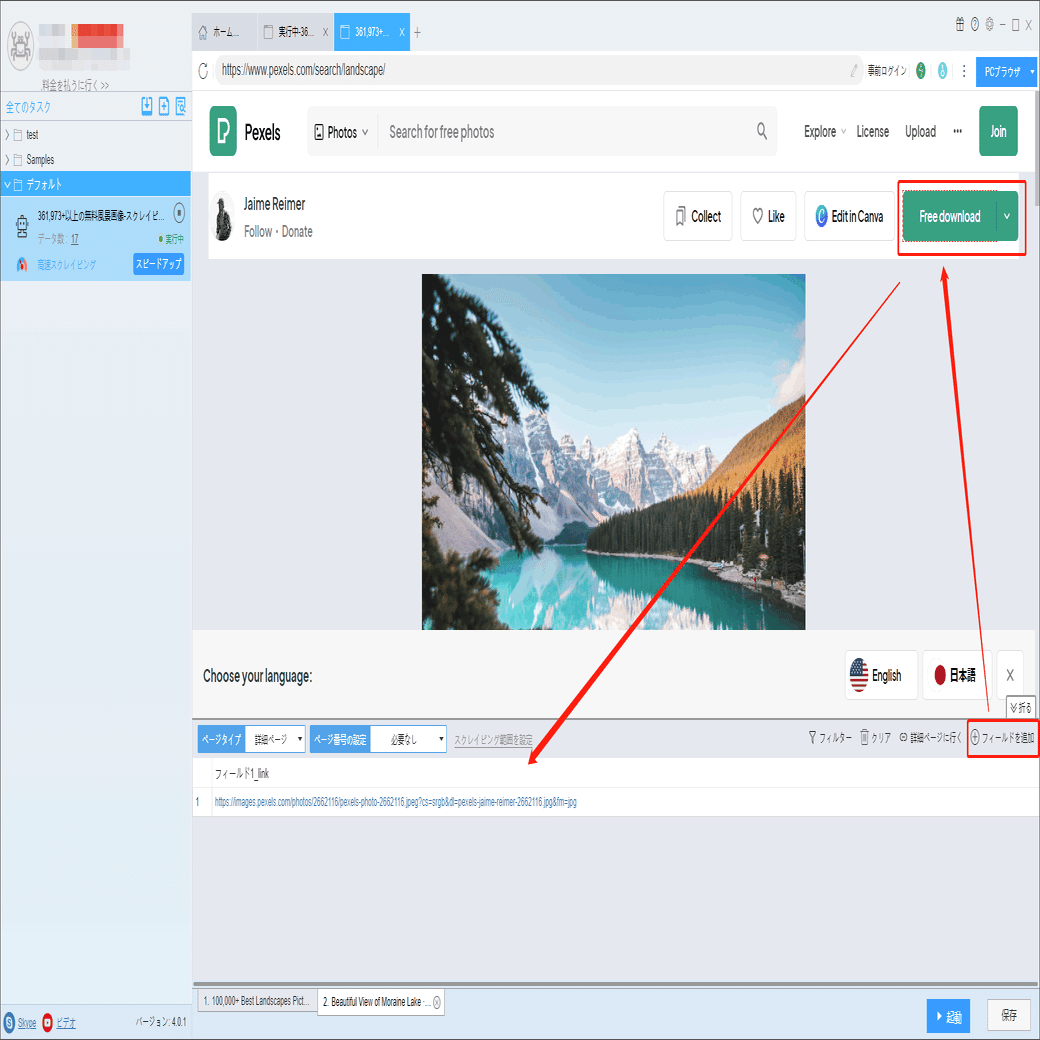Open the PCブラウザ dropdown arrow
The height and width of the screenshot is (1040, 1040).
[1032, 72]
